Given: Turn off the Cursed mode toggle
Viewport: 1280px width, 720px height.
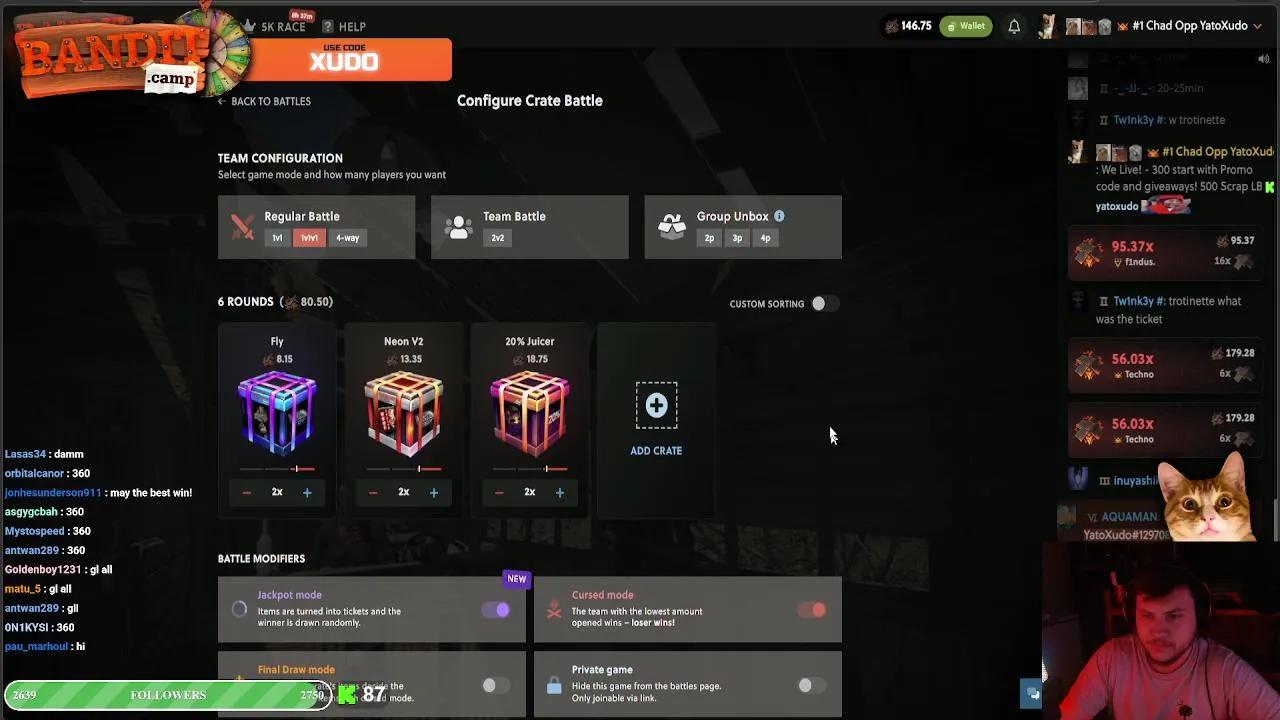Looking at the screenshot, I should tap(812, 610).
